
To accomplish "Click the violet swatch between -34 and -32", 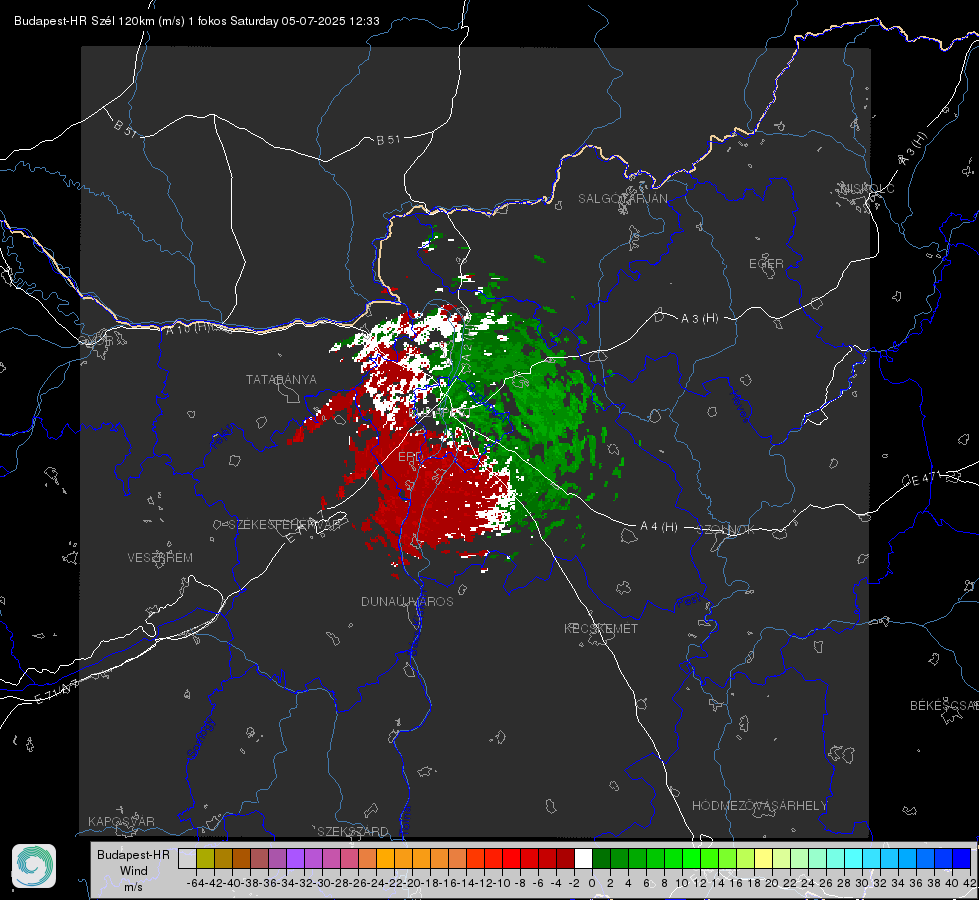I will (x=295, y=858).
